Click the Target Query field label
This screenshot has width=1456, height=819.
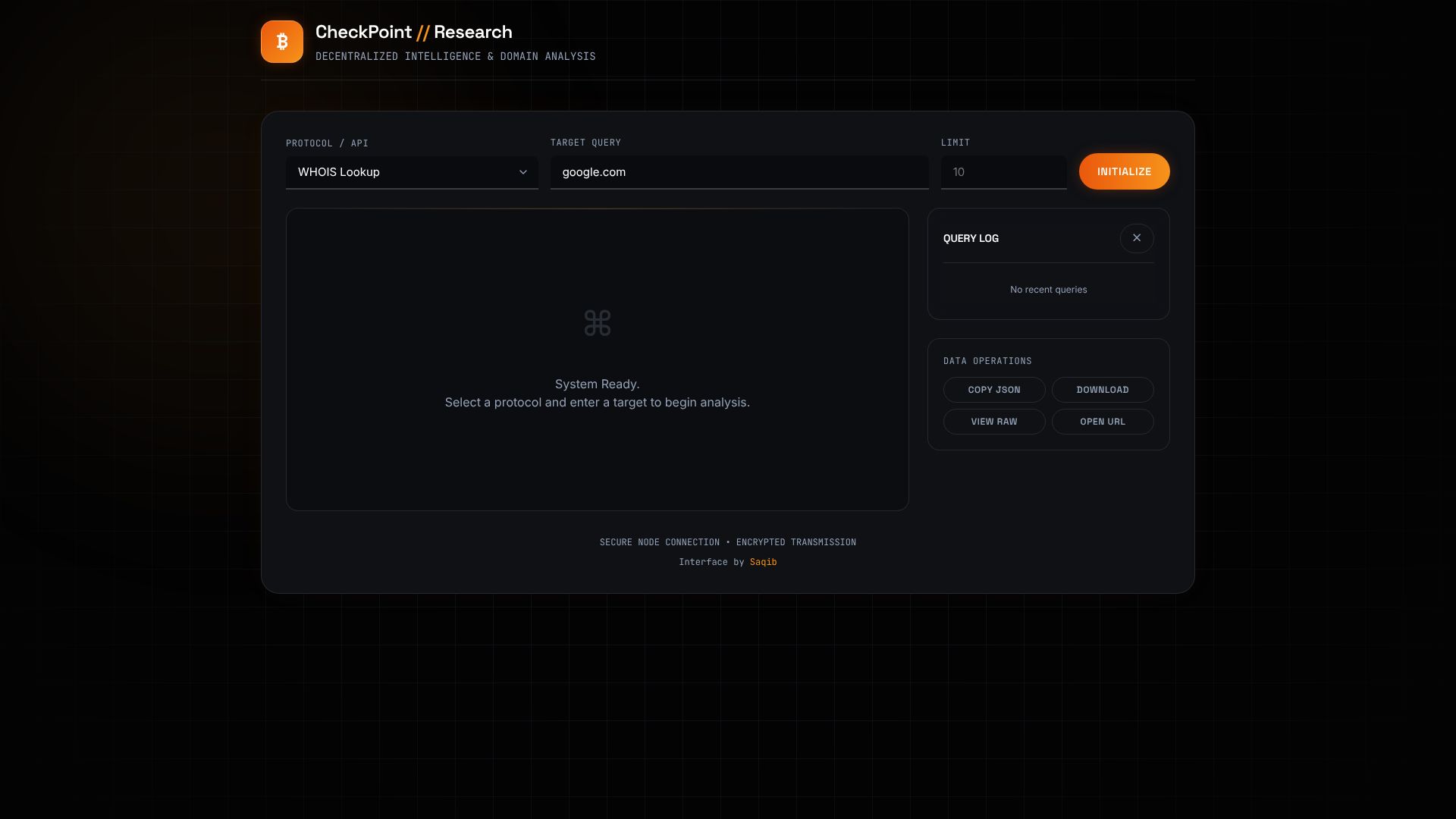pyautogui.click(x=585, y=143)
